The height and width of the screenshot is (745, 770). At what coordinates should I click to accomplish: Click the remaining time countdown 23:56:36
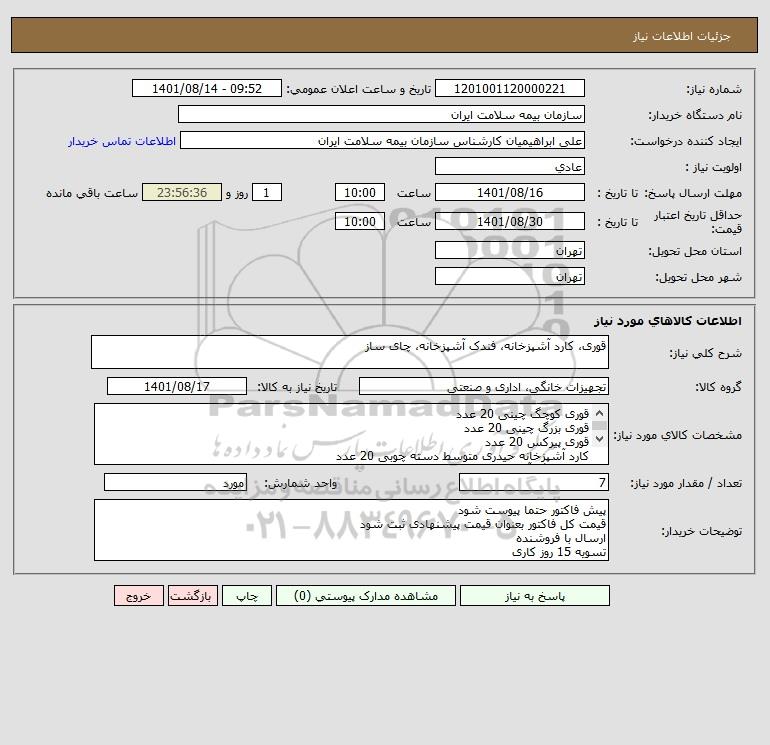[182, 193]
